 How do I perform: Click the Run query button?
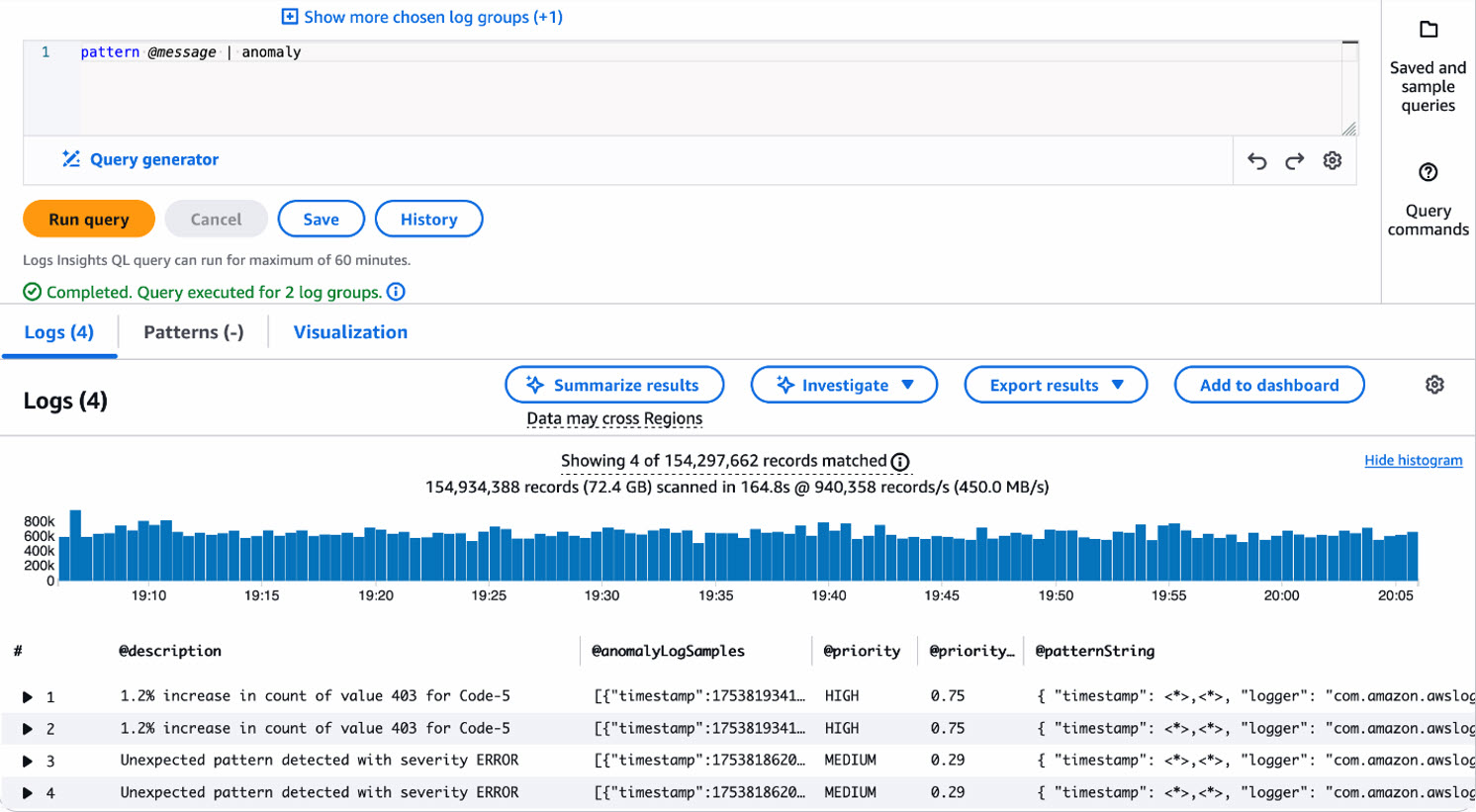(89, 220)
